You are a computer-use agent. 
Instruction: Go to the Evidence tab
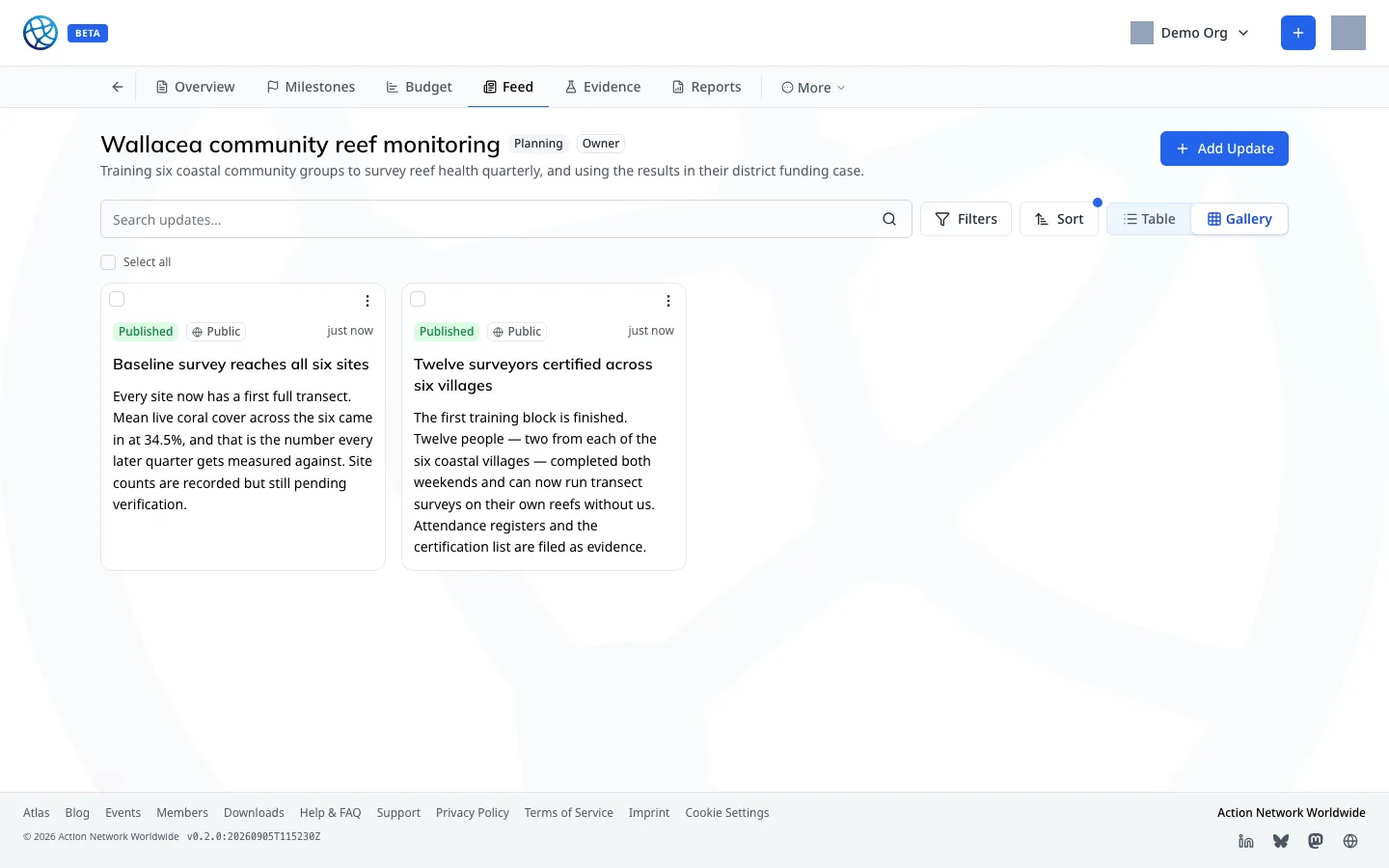click(603, 87)
